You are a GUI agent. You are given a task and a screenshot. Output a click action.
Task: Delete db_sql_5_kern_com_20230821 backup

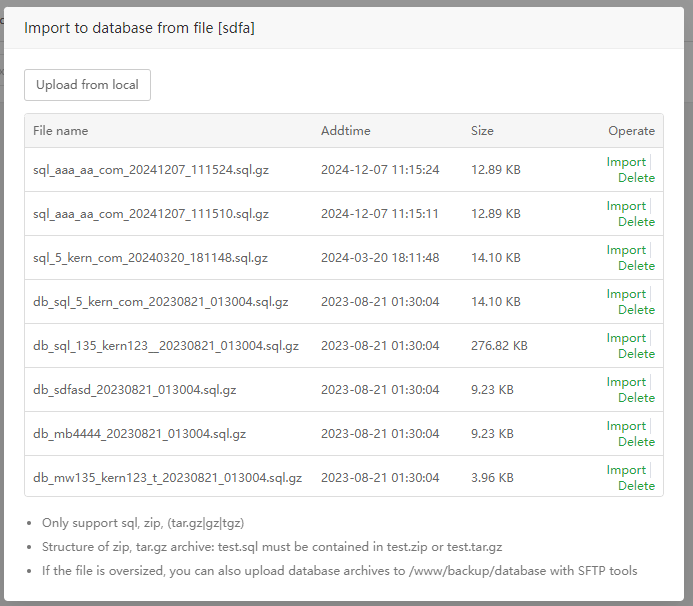pyautogui.click(x=636, y=310)
